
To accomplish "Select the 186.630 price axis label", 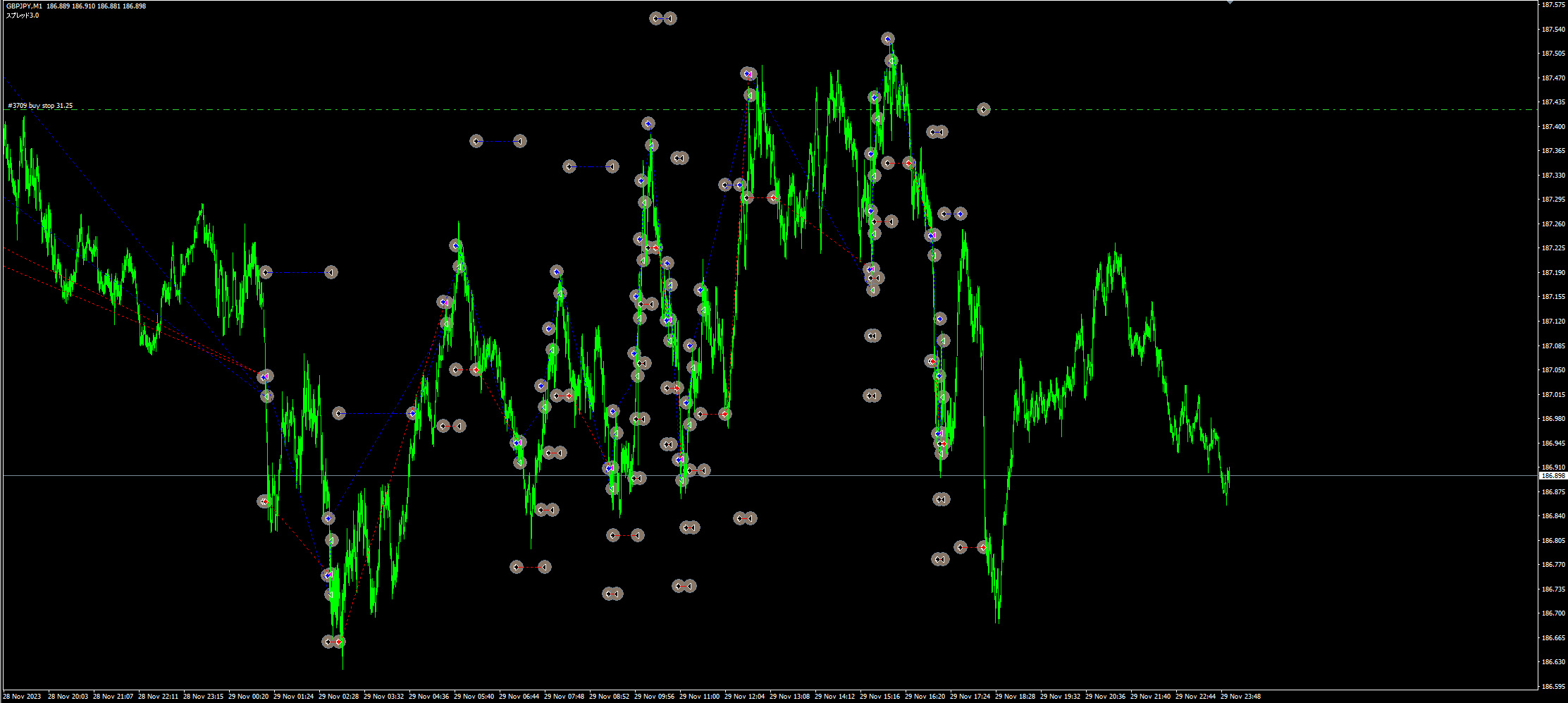I will 1552,662.
